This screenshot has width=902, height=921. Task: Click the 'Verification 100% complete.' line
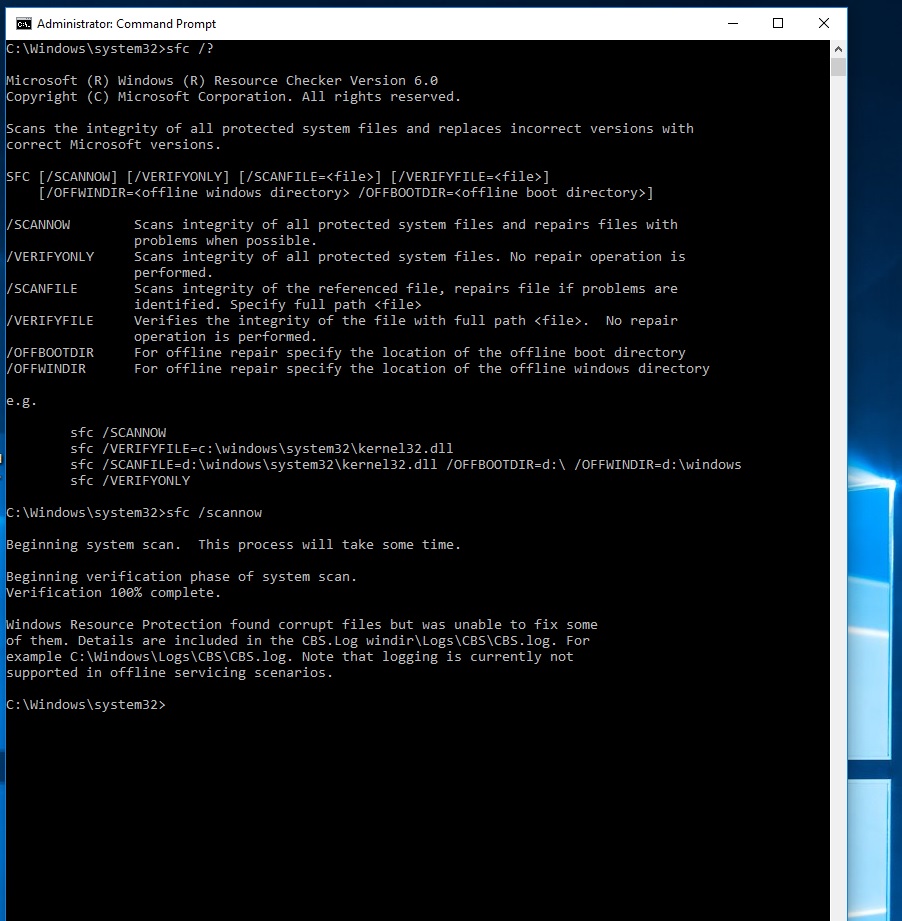click(113, 593)
